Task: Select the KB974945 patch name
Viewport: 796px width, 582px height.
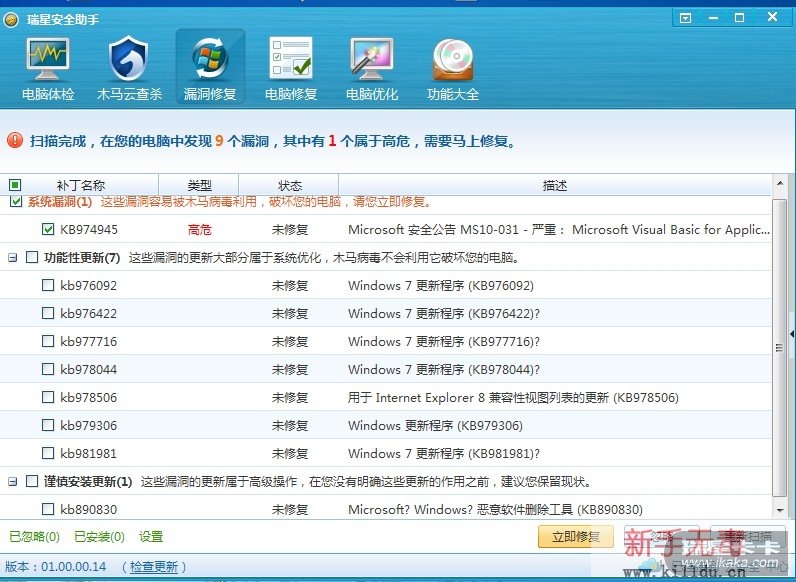Action: pyautogui.click(x=89, y=230)
